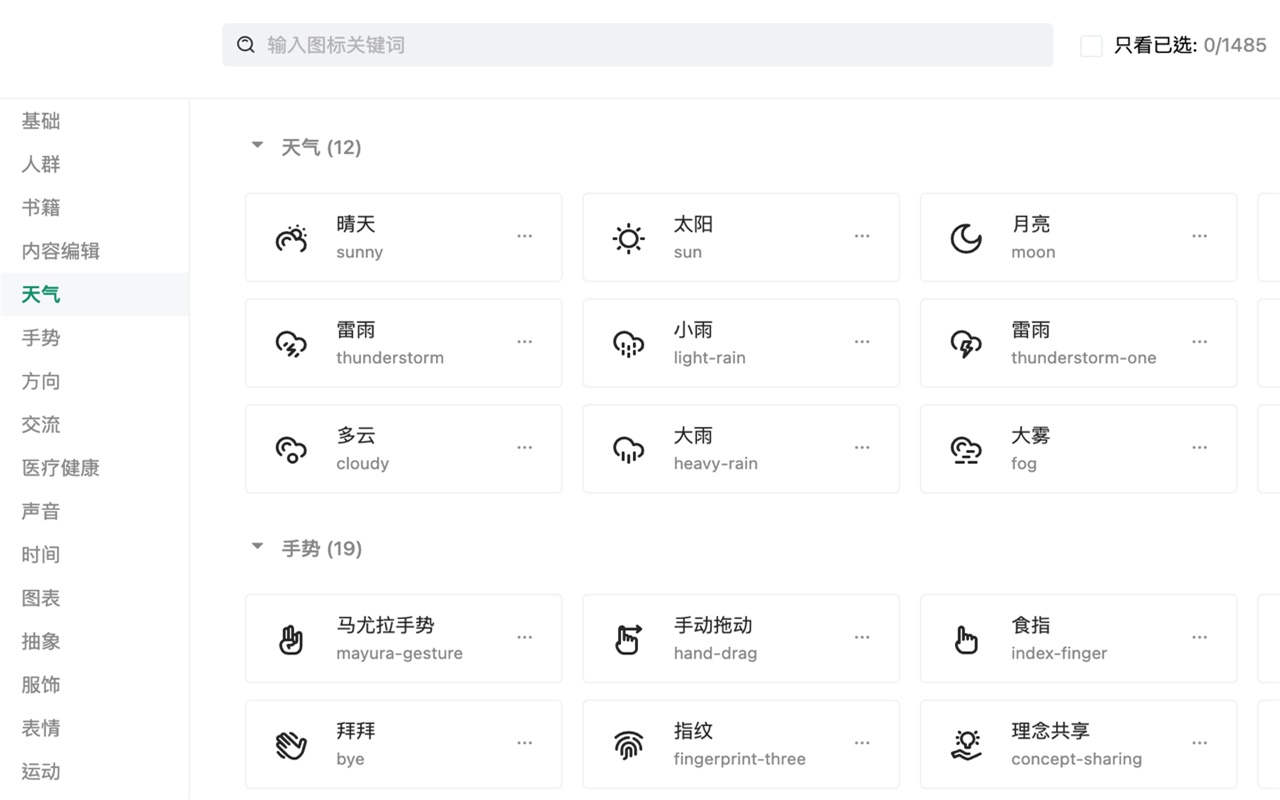
Task: Click the 理念共享 card title
Action: [x=1050, y=732]
